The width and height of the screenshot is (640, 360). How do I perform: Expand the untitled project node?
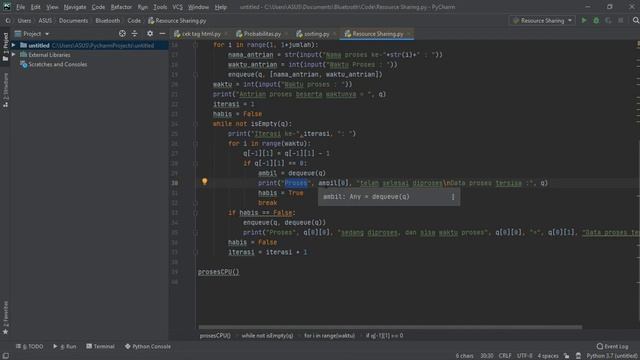(x=13, y=45)
